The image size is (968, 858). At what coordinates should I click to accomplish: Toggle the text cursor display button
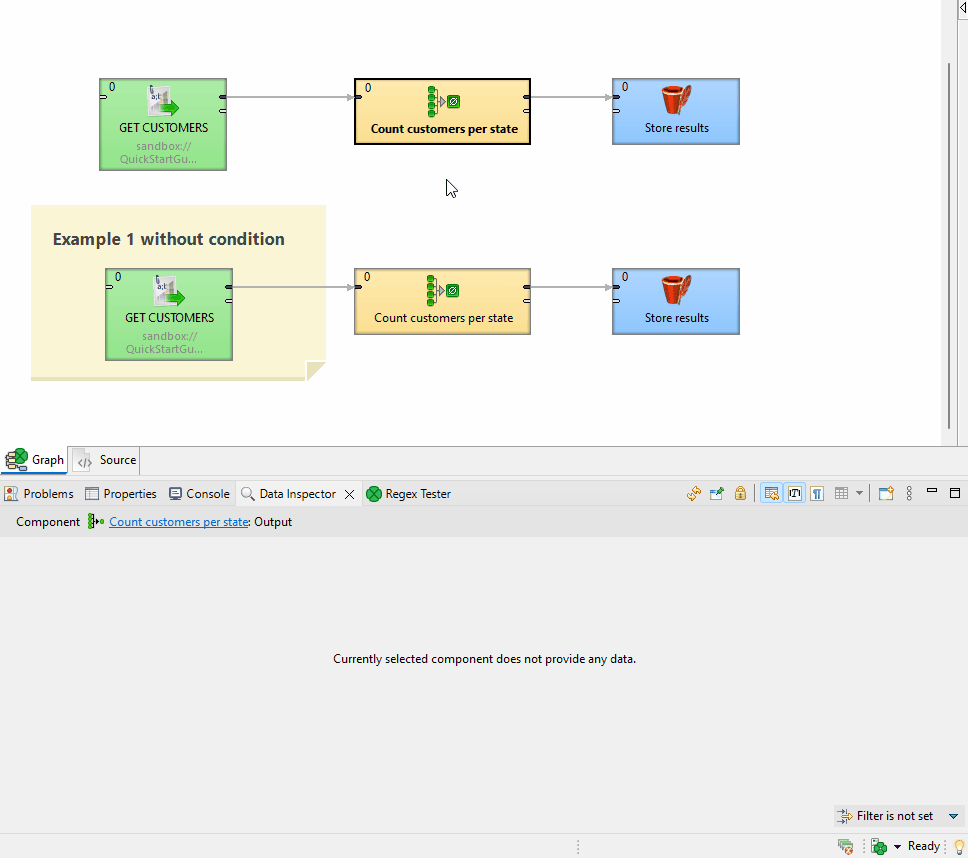[x=795, y=494]
